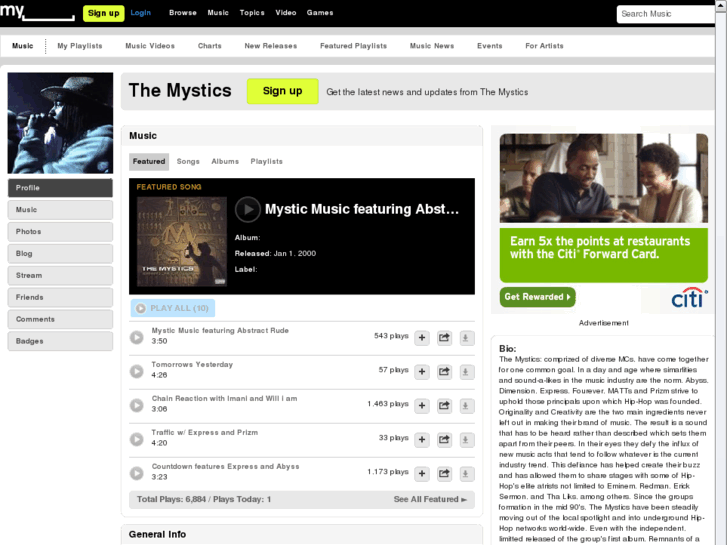View New Releases
This screenshot has height=545, width=727.
click(x=271, y=46)
